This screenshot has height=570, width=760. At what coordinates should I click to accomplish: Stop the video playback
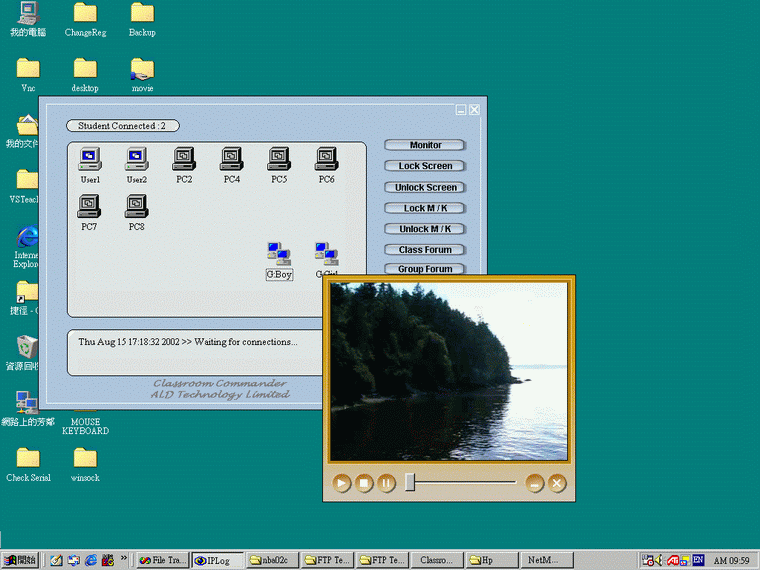coord(365,483)
